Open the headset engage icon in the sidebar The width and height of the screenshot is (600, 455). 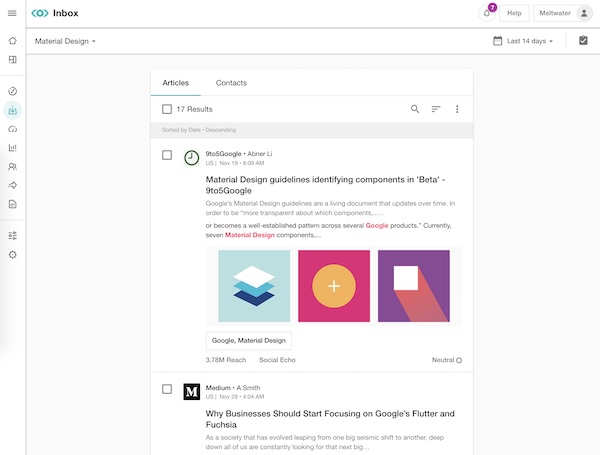13,129
